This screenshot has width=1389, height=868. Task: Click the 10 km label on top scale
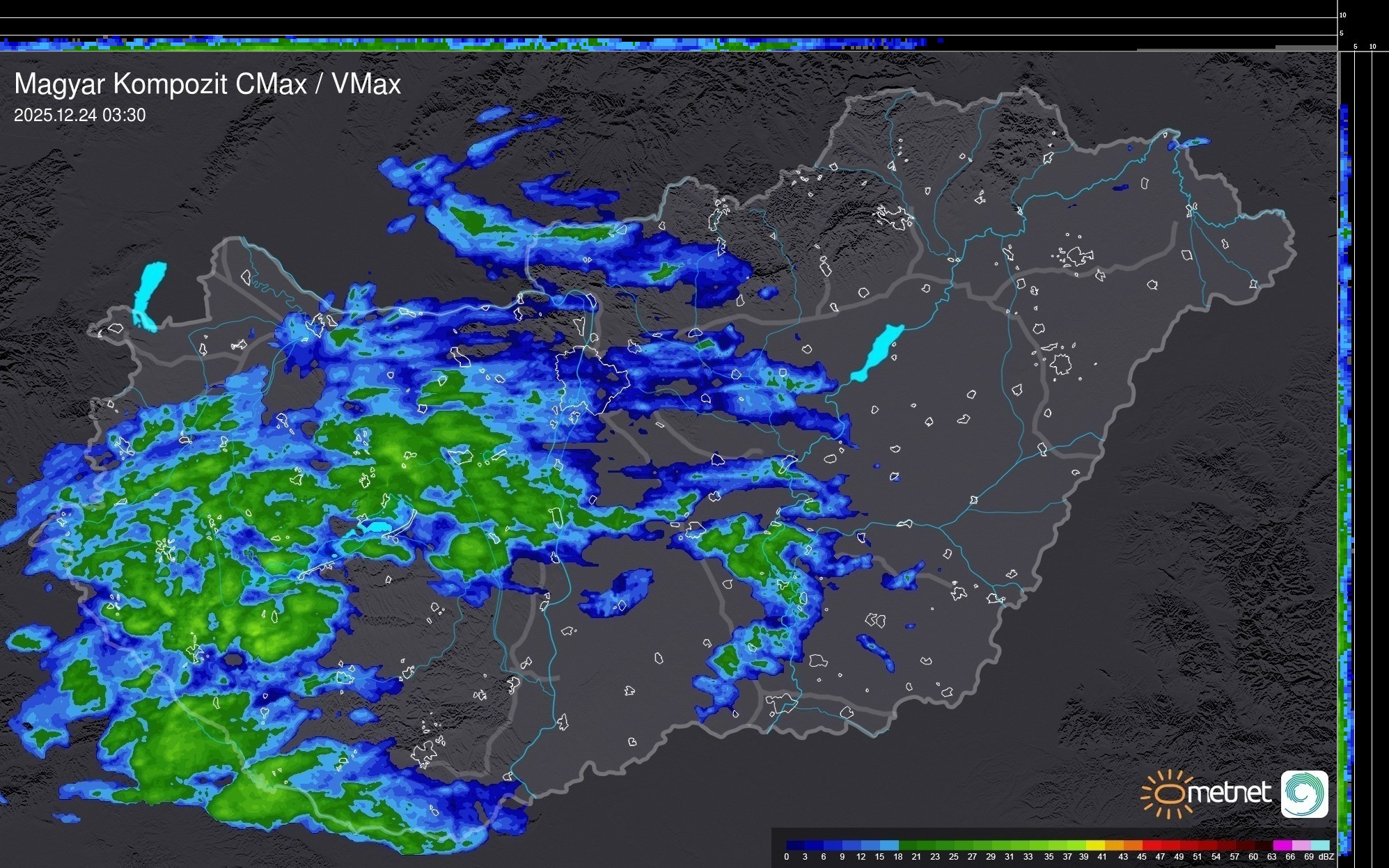[1342, 15]
